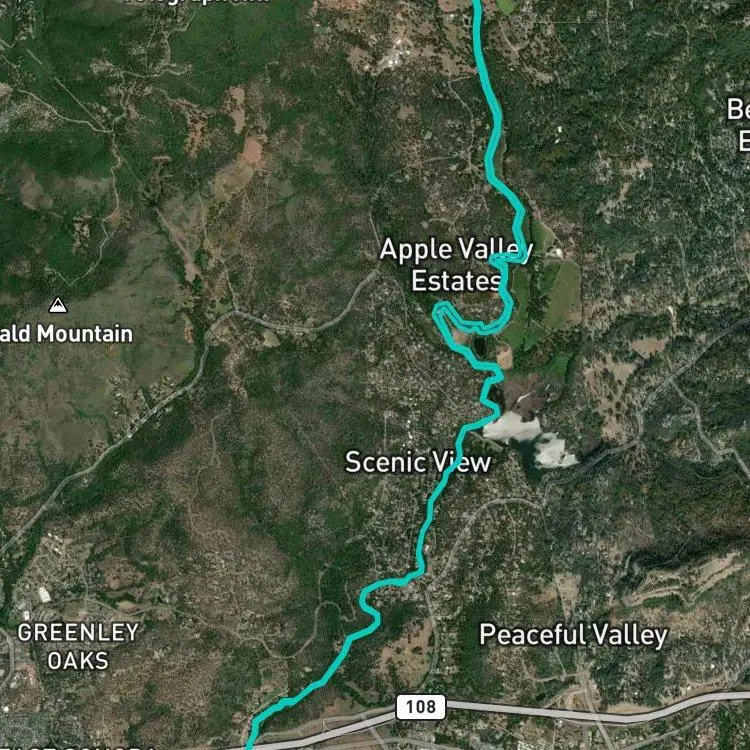Tap the large white dry reservoir bed beside route

pyautogui.click(x=512, y=427)
